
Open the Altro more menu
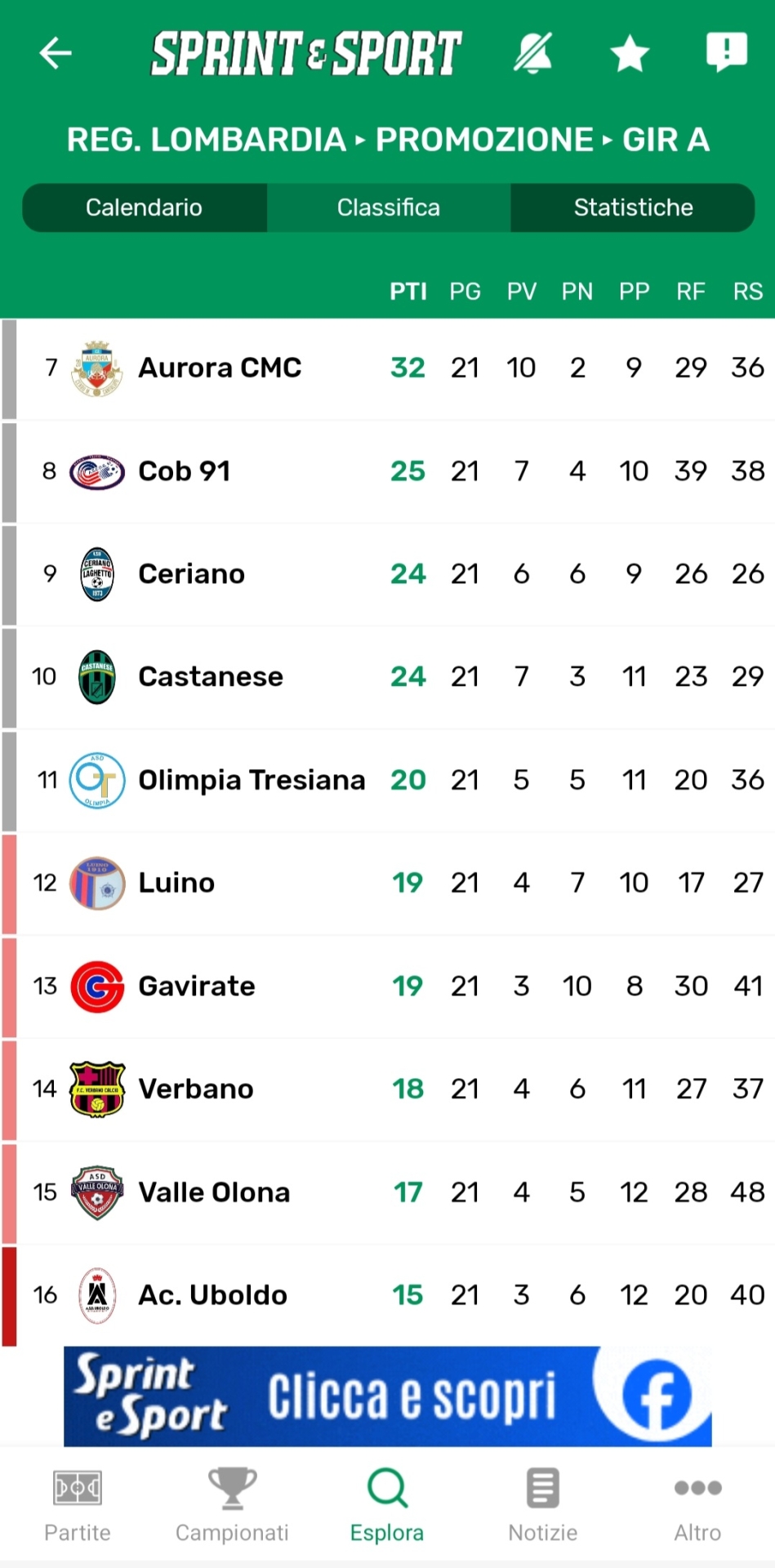[x=697, y=1505]
